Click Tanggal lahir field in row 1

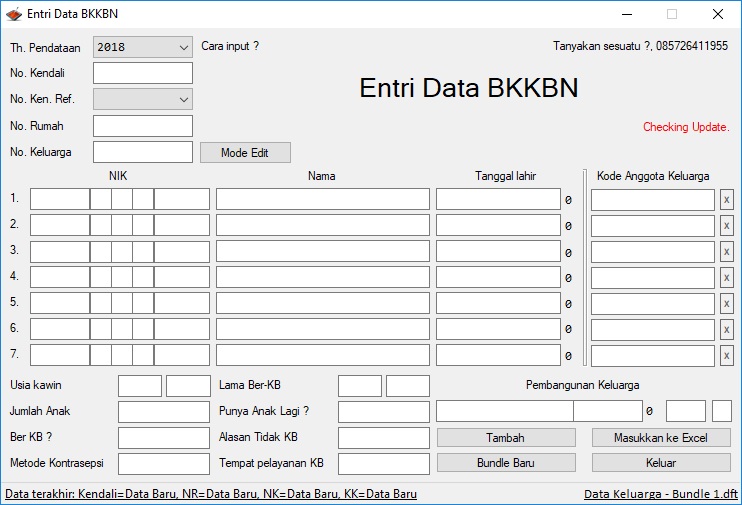click(498, 199)
